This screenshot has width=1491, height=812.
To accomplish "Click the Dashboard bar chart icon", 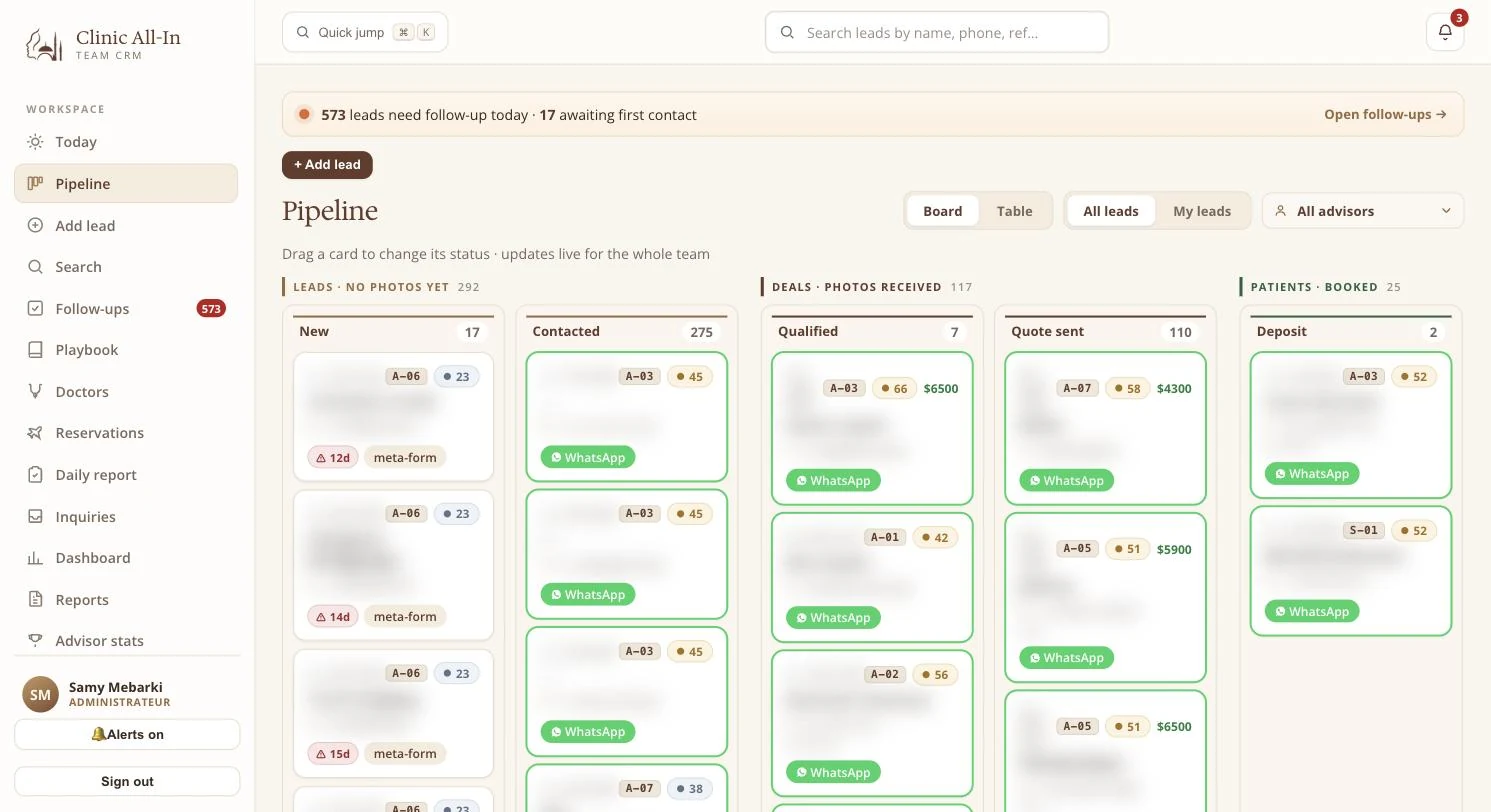I will (x=35, y=558).
